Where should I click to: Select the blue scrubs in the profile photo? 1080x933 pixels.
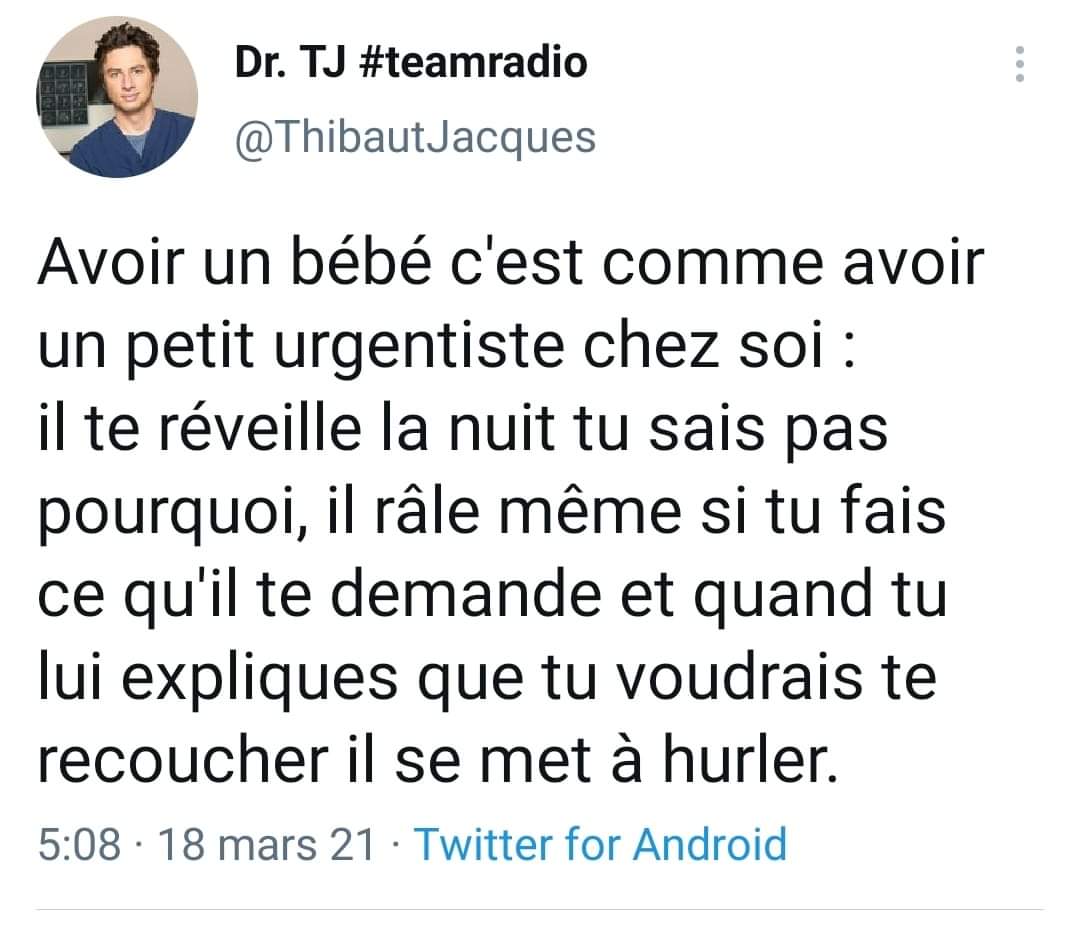(131, 148)
